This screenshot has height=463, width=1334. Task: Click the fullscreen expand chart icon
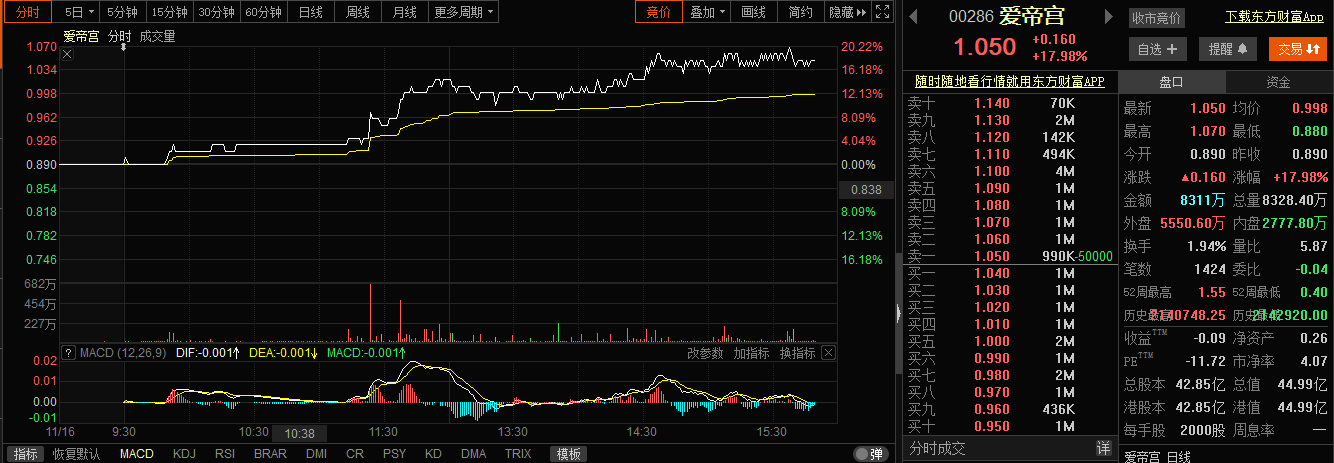click(881, 13)
